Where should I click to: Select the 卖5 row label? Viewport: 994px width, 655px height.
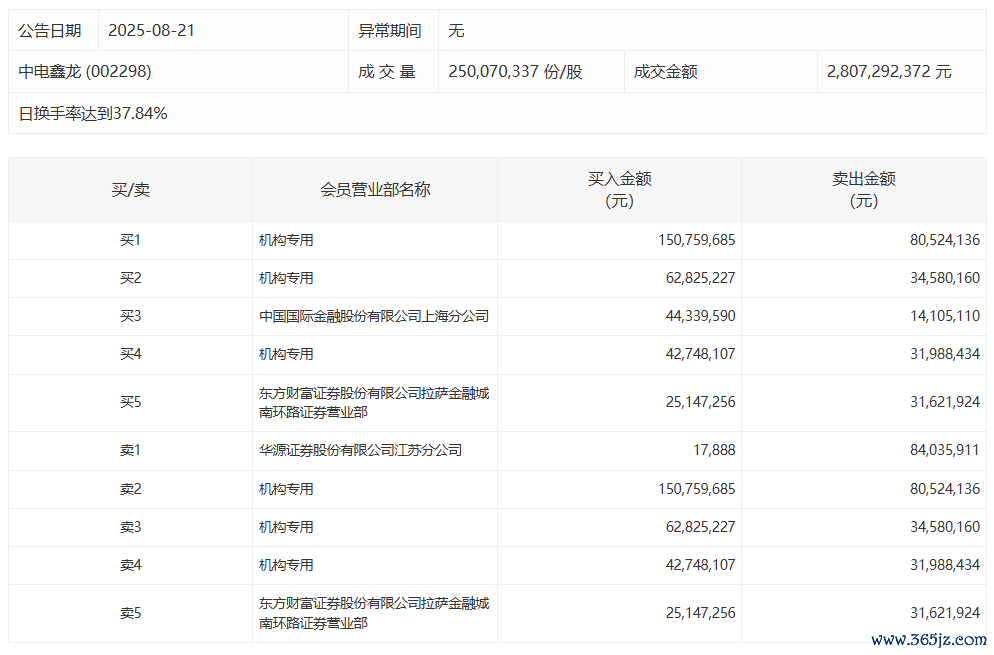pos(131,614)
